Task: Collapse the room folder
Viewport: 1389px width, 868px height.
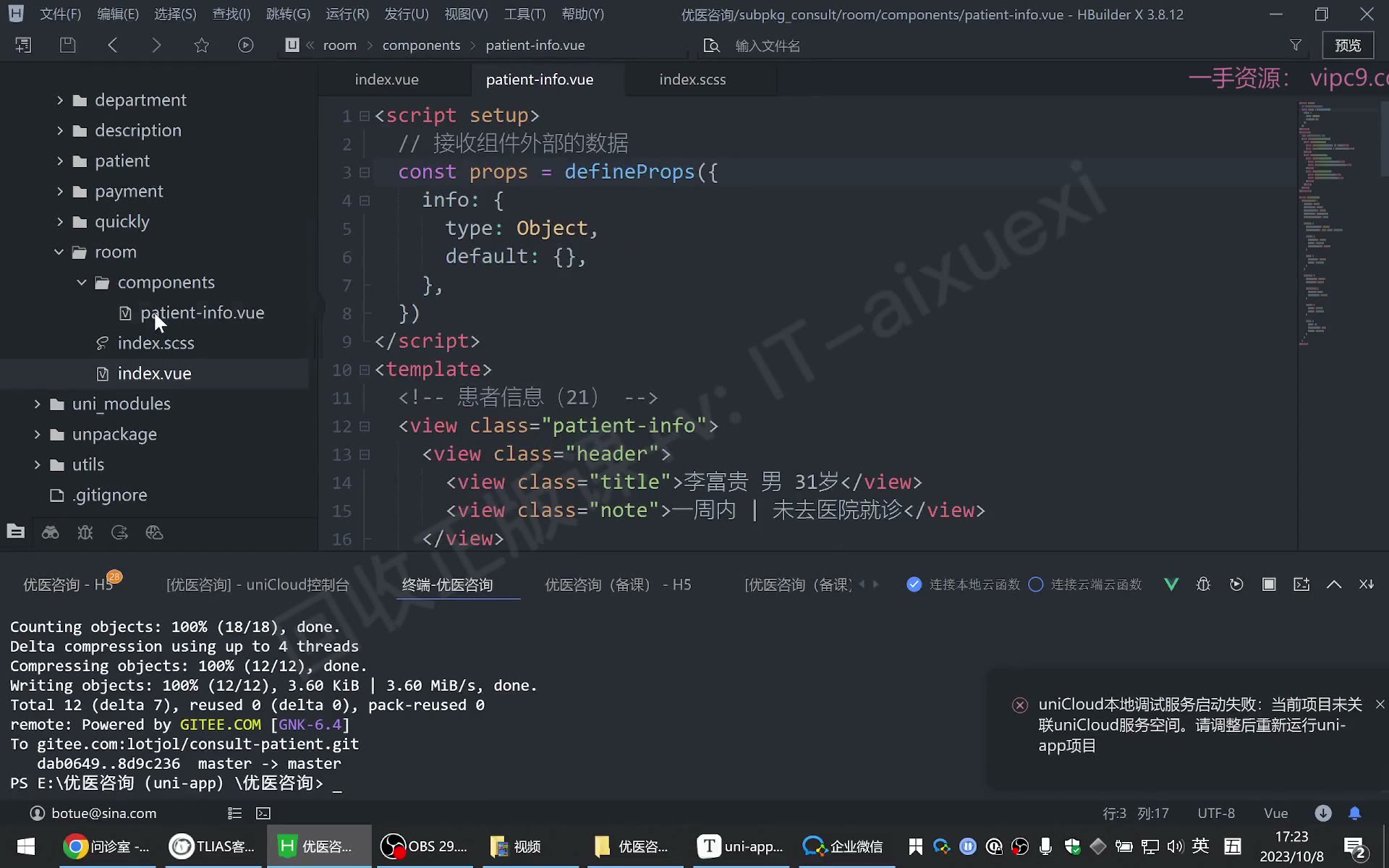Action: (59, 252)
